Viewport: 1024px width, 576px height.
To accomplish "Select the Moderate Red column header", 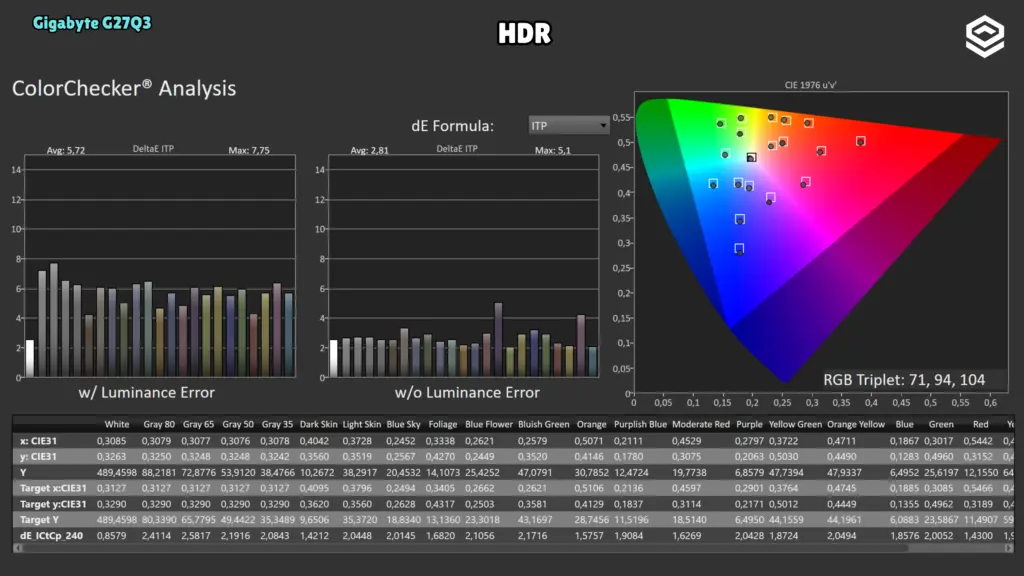I will pyautogui.click(x=701, y=424).
